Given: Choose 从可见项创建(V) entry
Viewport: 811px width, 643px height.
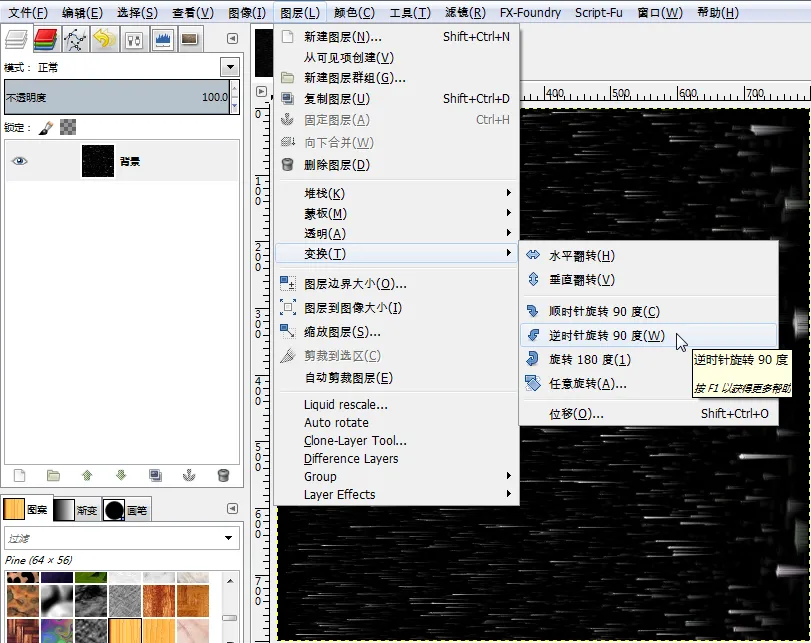Looking at the screenshot, I should [396, 57].
